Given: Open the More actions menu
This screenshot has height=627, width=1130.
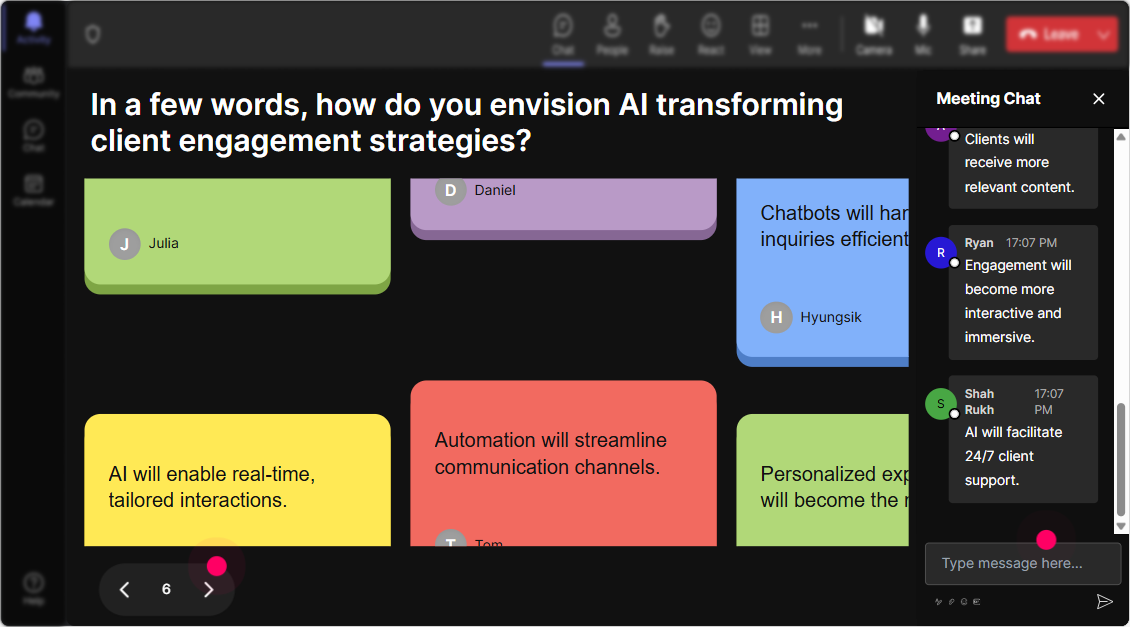Looking at the screenshot, I should pyautogui.click(x=809, y=34).
